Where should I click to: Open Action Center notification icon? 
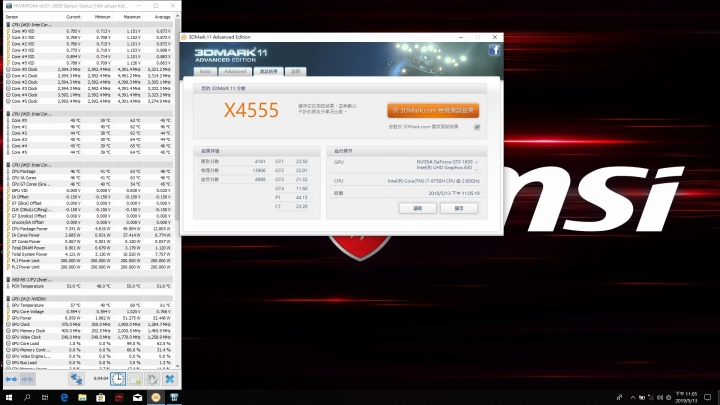coord(708,398)
